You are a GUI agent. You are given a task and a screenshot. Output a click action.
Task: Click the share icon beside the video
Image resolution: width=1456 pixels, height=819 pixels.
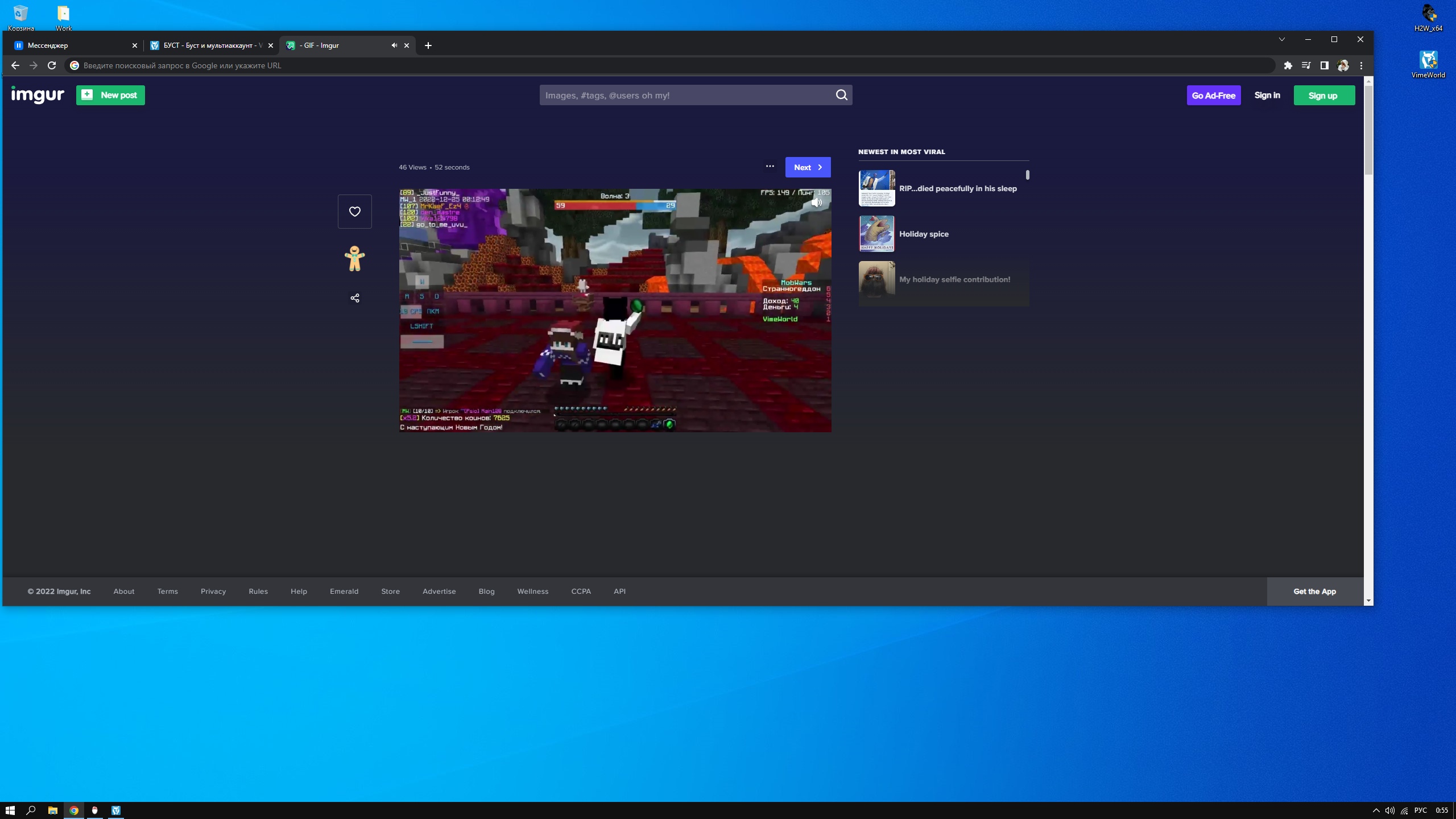click(x=354, y=298)
